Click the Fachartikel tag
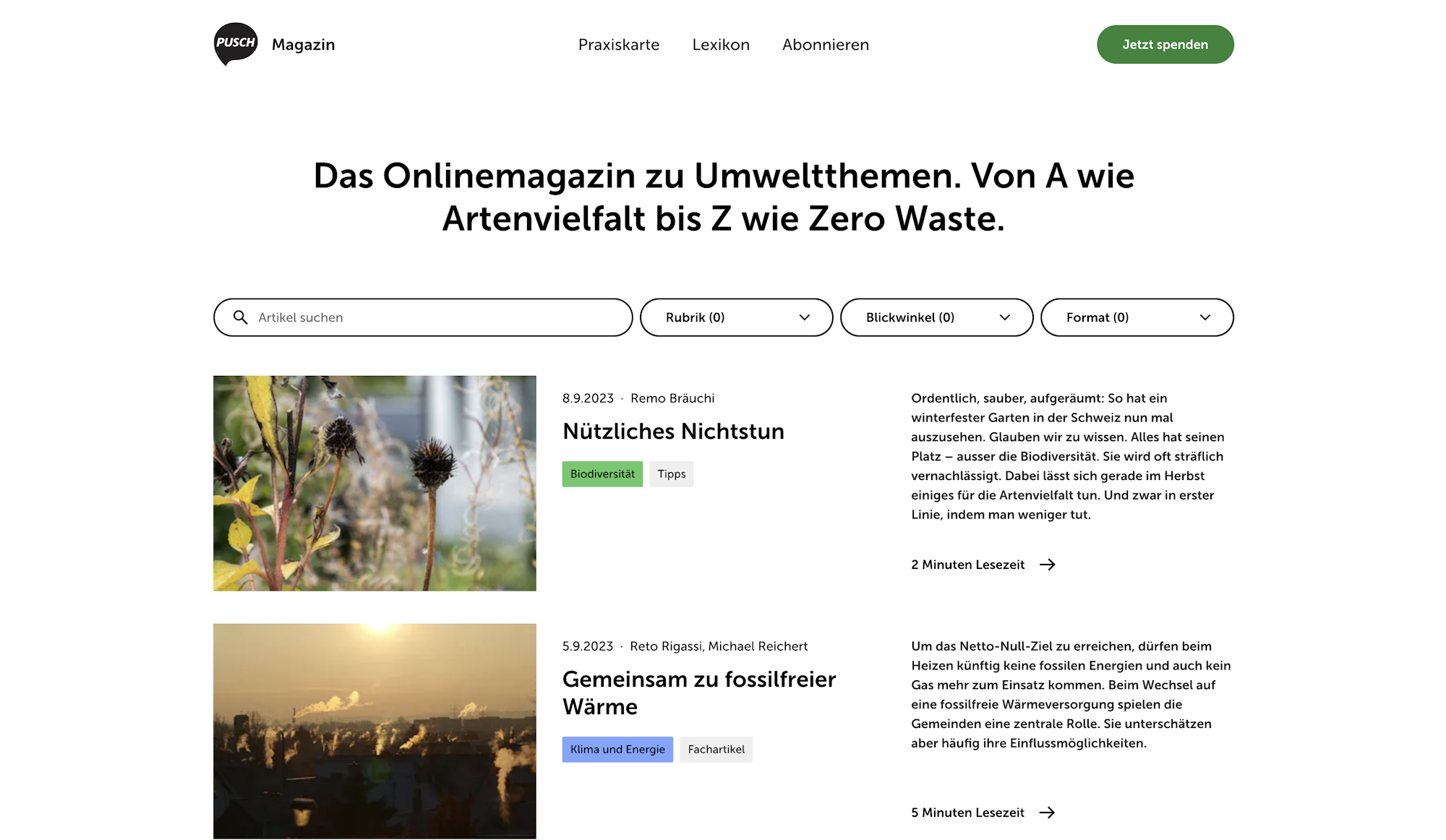Image resolution: width=1446 pixels, height=840 pixels. (716, 750)
